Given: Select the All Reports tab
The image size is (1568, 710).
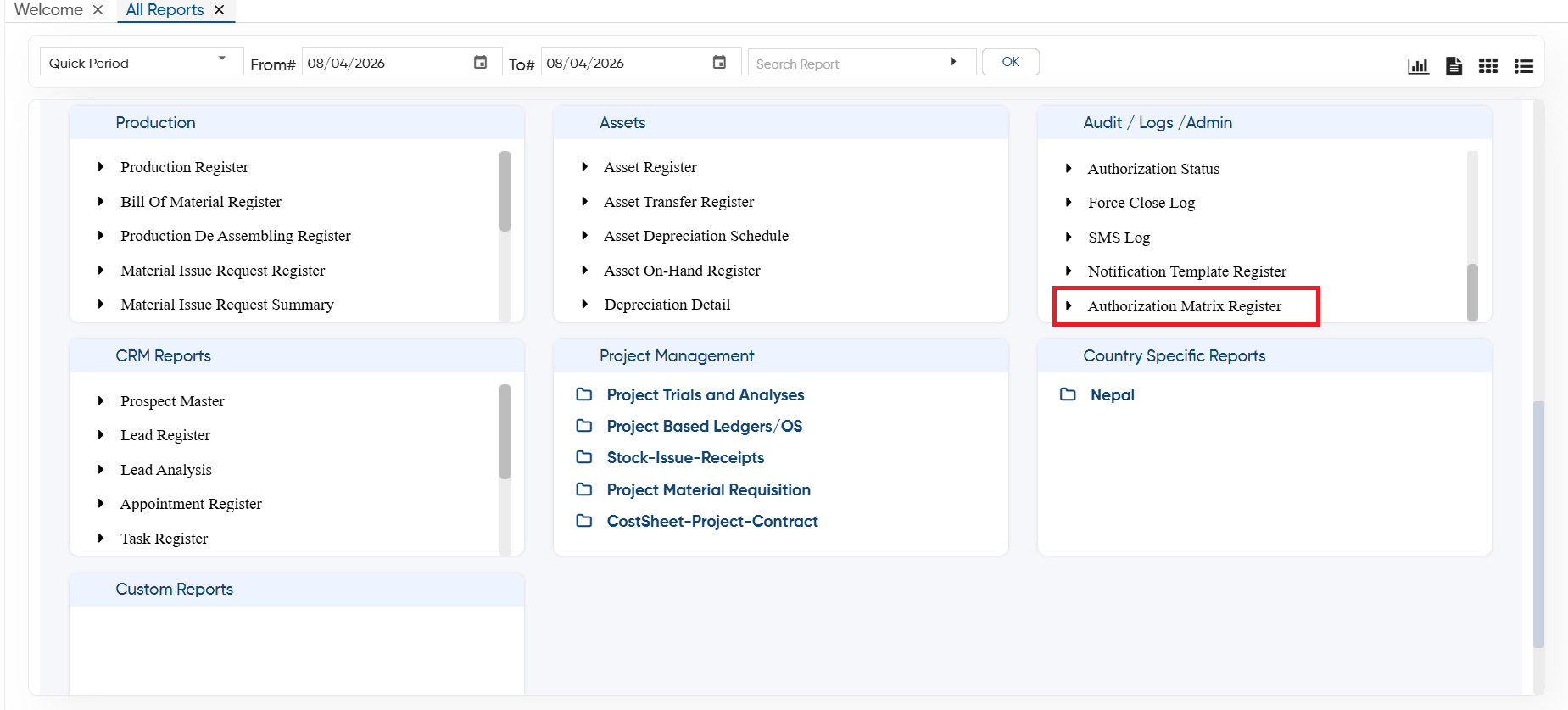Looking at the screenshot, I should click(x=165, y=10).
